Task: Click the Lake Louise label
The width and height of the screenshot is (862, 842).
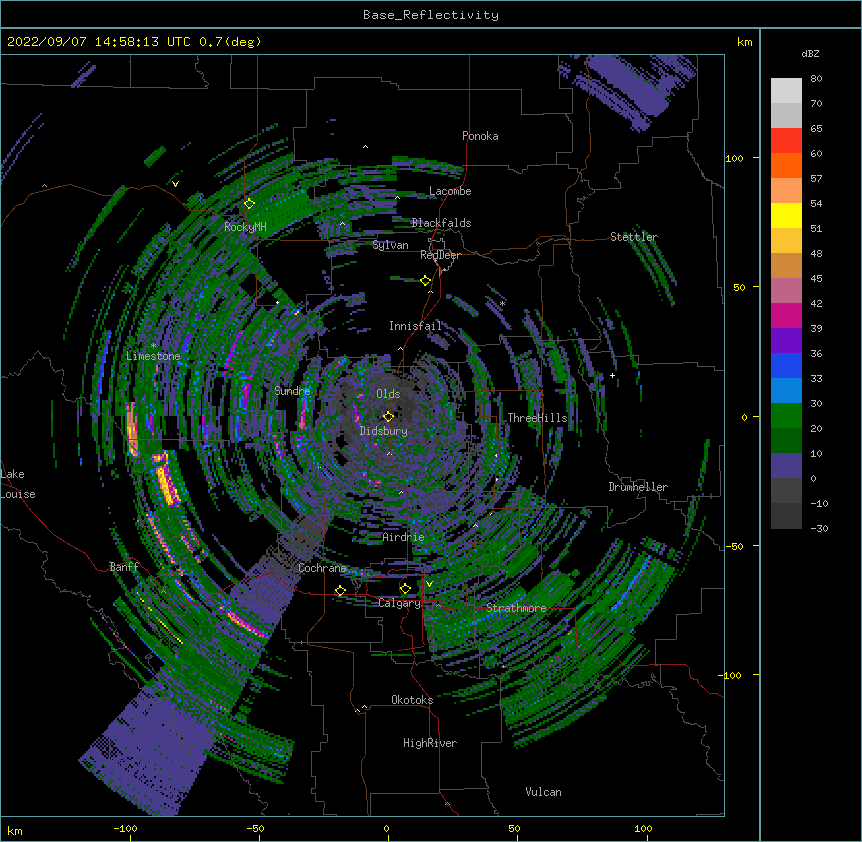Action: pos(18,484)
